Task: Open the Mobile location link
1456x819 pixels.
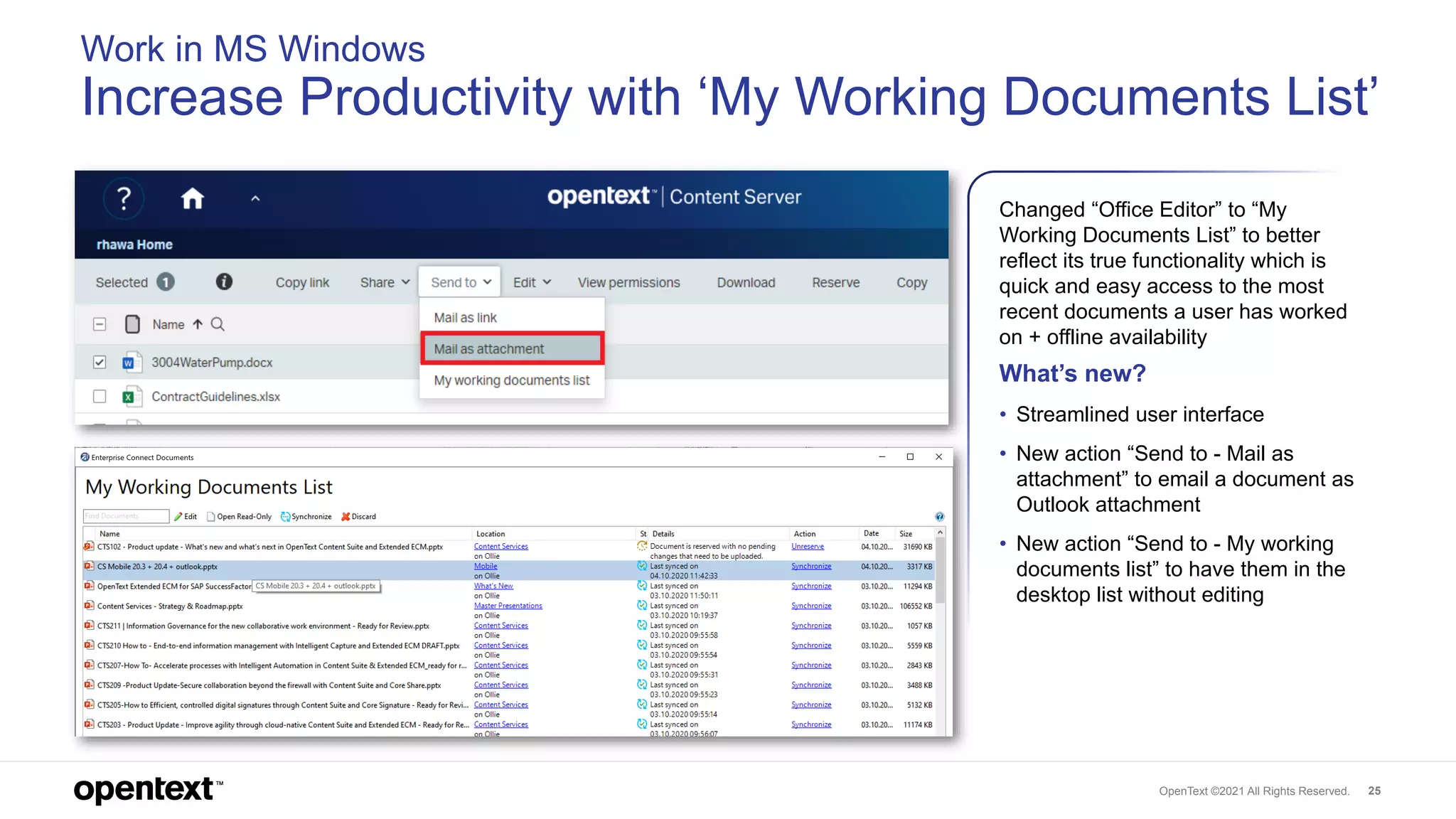Action: click(x=486, y=567)
